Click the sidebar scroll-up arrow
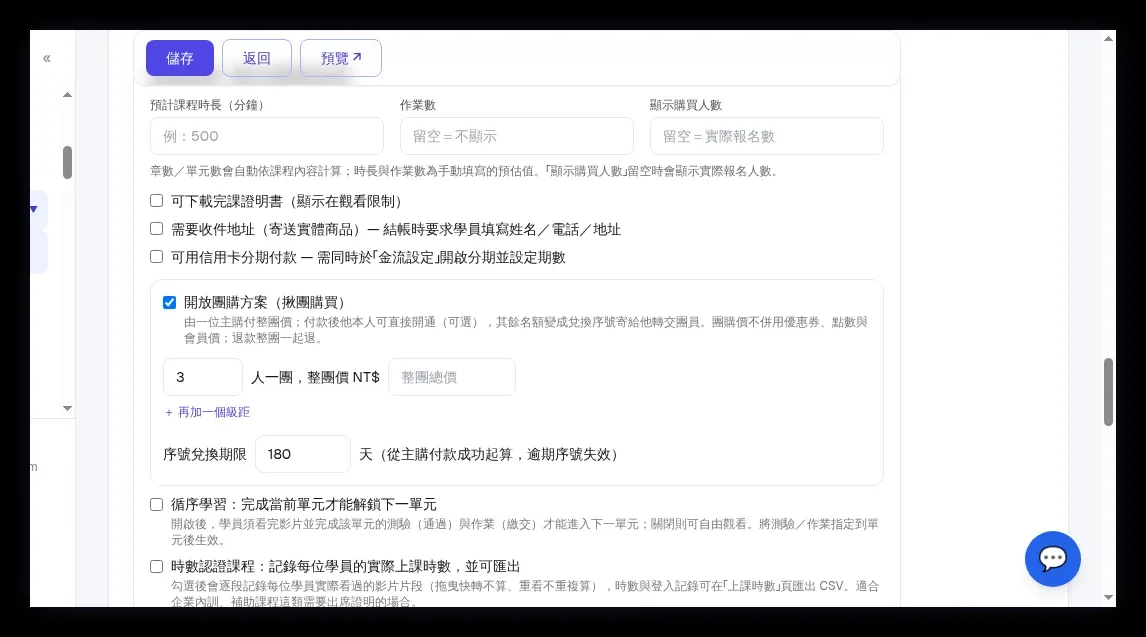This screenshot has height=637, width=1146. click(67, 95)
